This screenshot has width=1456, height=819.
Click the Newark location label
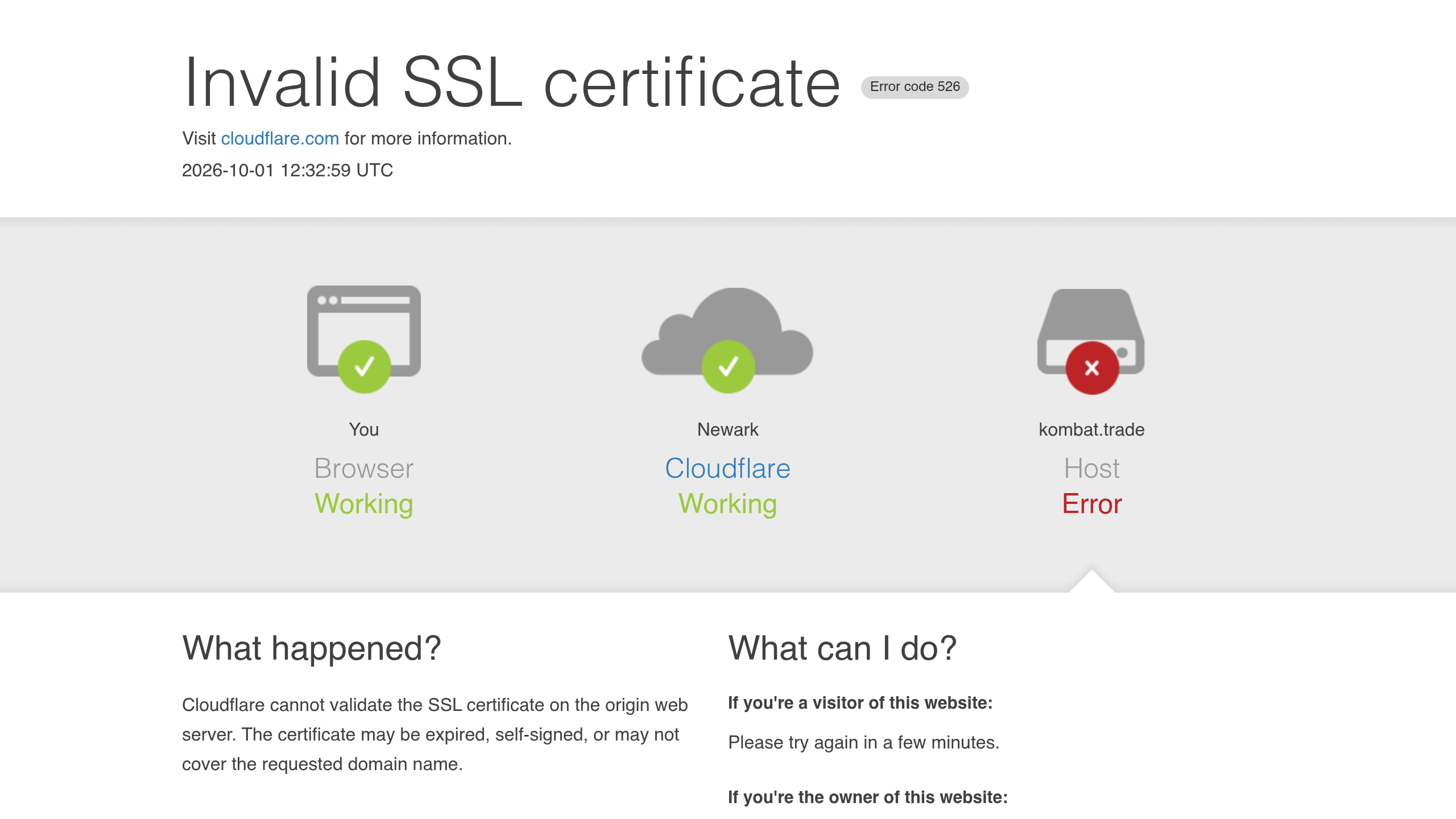(728, 429)
